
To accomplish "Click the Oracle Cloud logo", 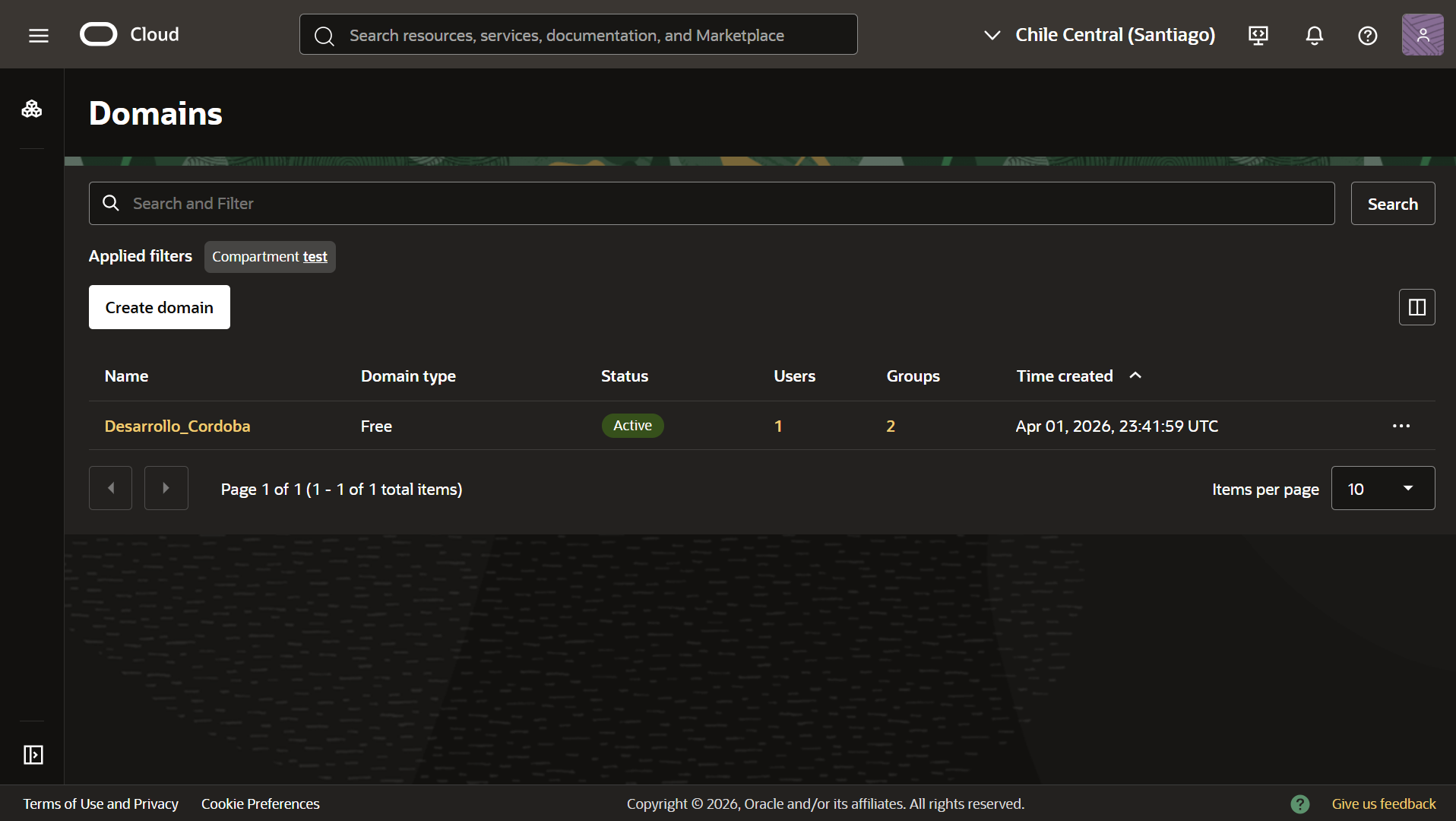I will (98, 33).
